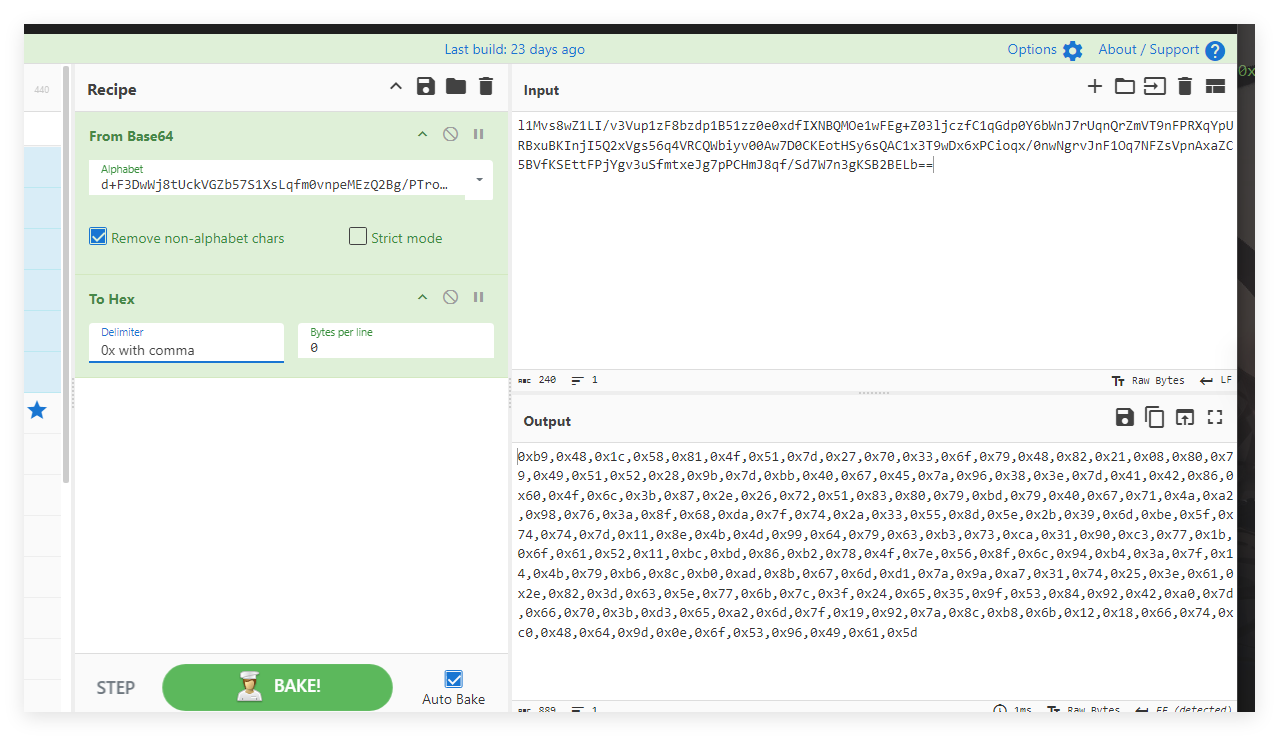Click the blue Favourites star icon
The width and height of the screenshot is (1279, 736).
coord(37,410)
